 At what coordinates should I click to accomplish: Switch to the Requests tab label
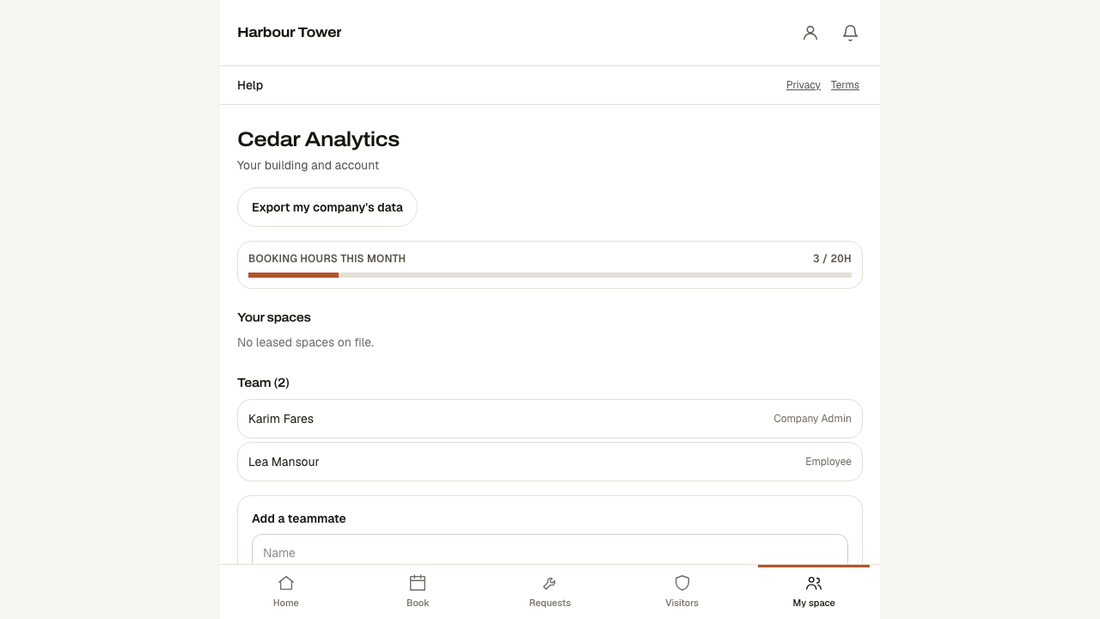click(x=549, y=603)
